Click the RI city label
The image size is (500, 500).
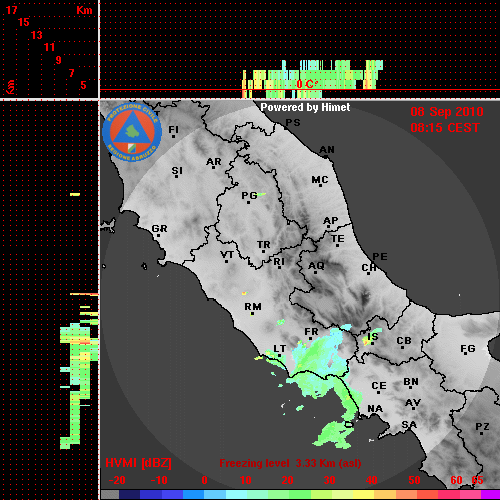(x=279, y=262)
